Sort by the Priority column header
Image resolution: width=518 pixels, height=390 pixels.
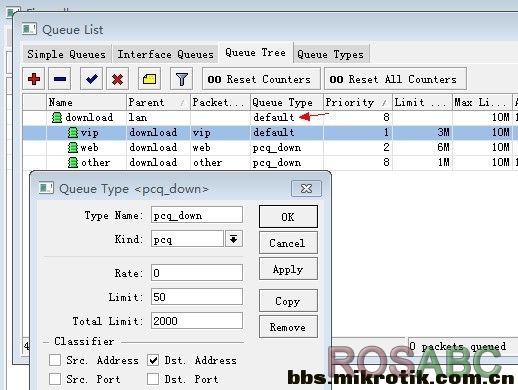358,102
